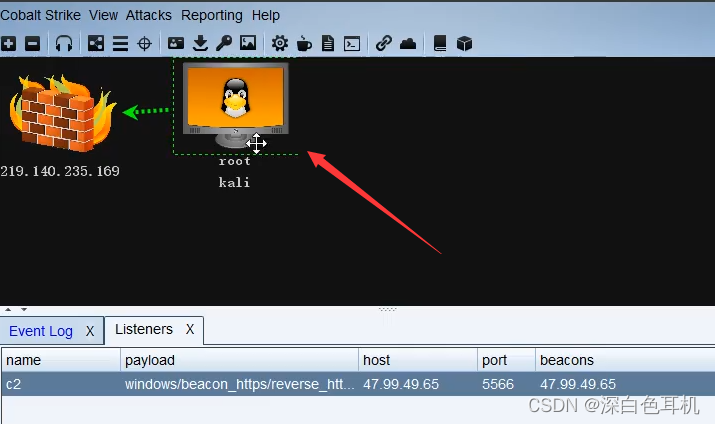Open screenshots picture icon
This screenshot has height=424, width=715.
point(248,44)
